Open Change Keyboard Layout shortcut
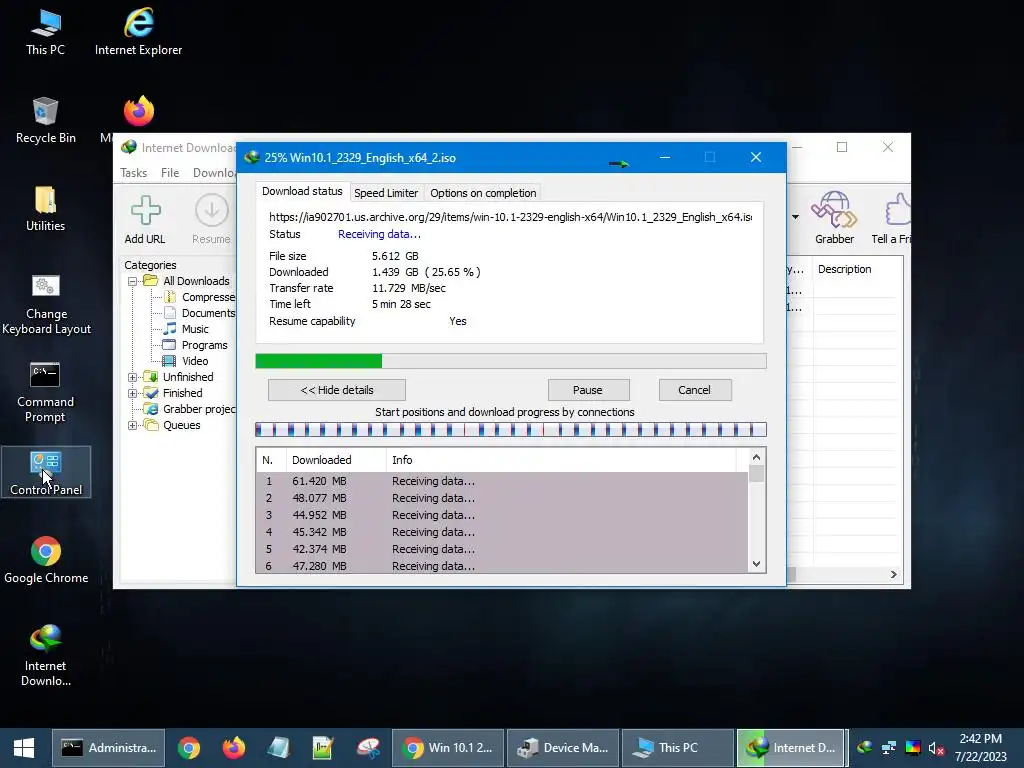The image size is (1024, 768). [x=46, y=305]
